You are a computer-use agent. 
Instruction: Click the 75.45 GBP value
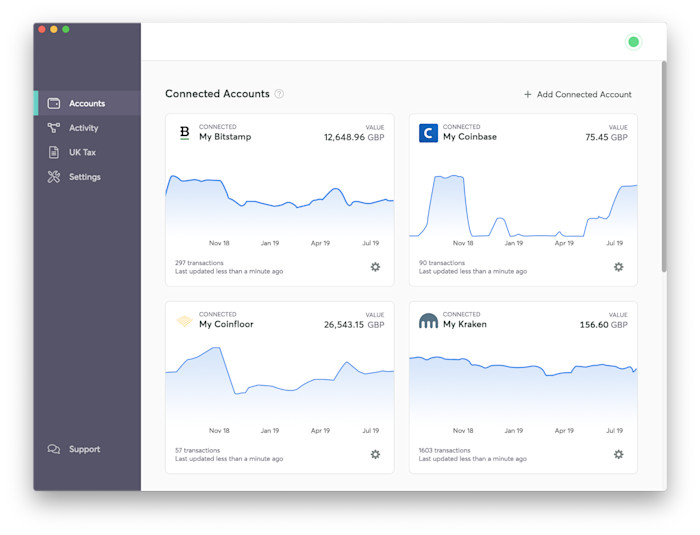(x=606, y=137)
